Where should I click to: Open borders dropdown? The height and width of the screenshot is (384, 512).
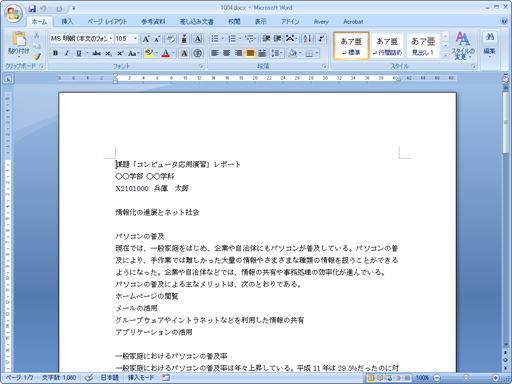pos(317,53)
